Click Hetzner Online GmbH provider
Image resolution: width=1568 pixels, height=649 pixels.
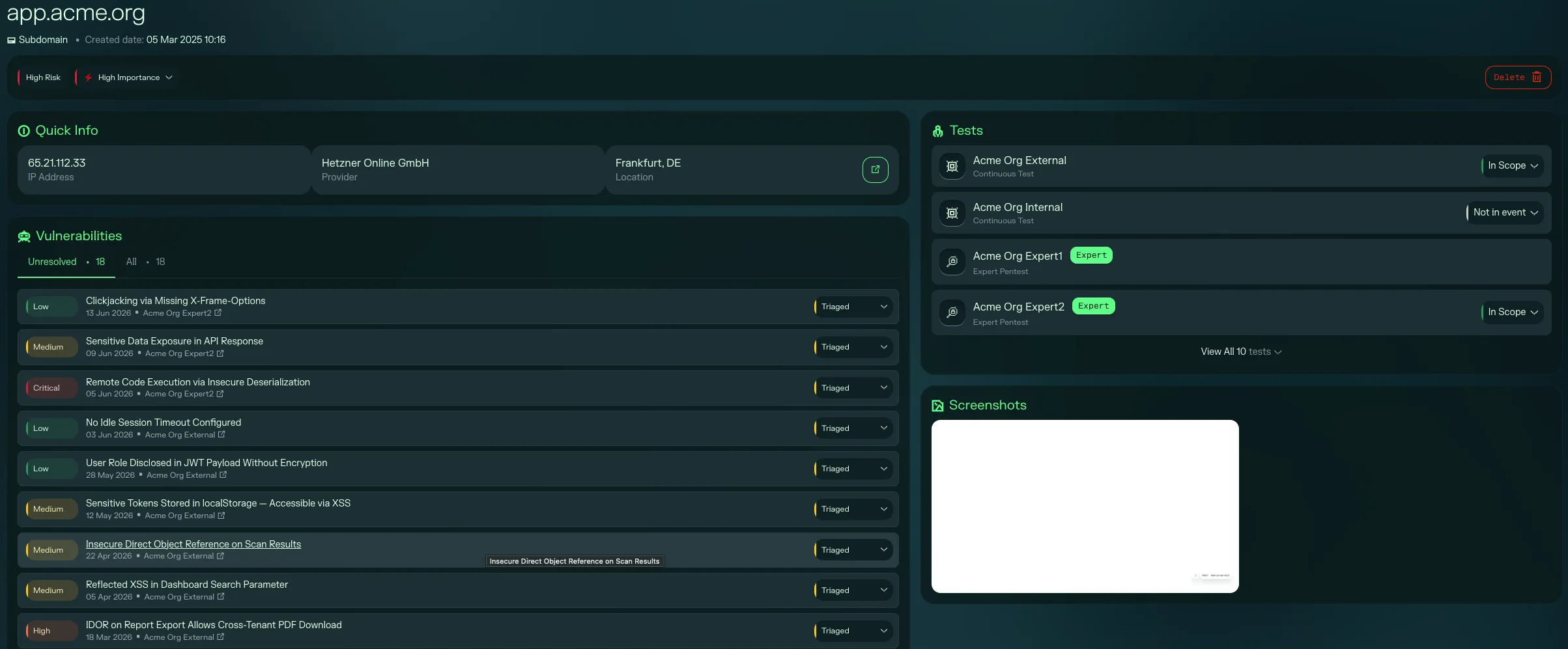375,163
